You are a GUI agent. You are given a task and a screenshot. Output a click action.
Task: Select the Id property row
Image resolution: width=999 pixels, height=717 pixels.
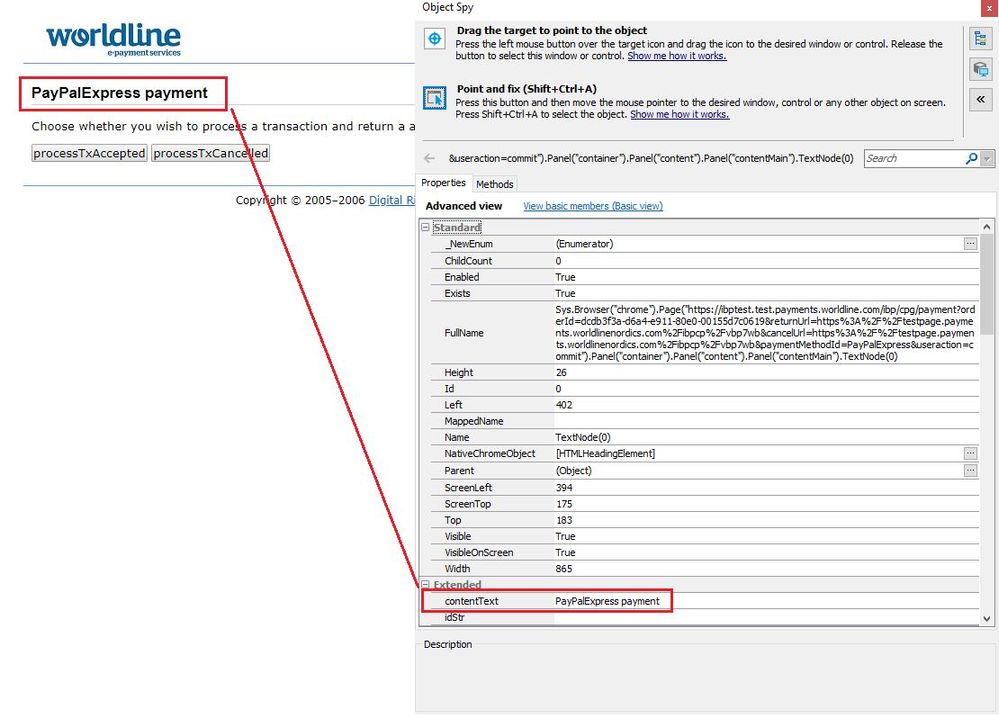click(704, 389)
